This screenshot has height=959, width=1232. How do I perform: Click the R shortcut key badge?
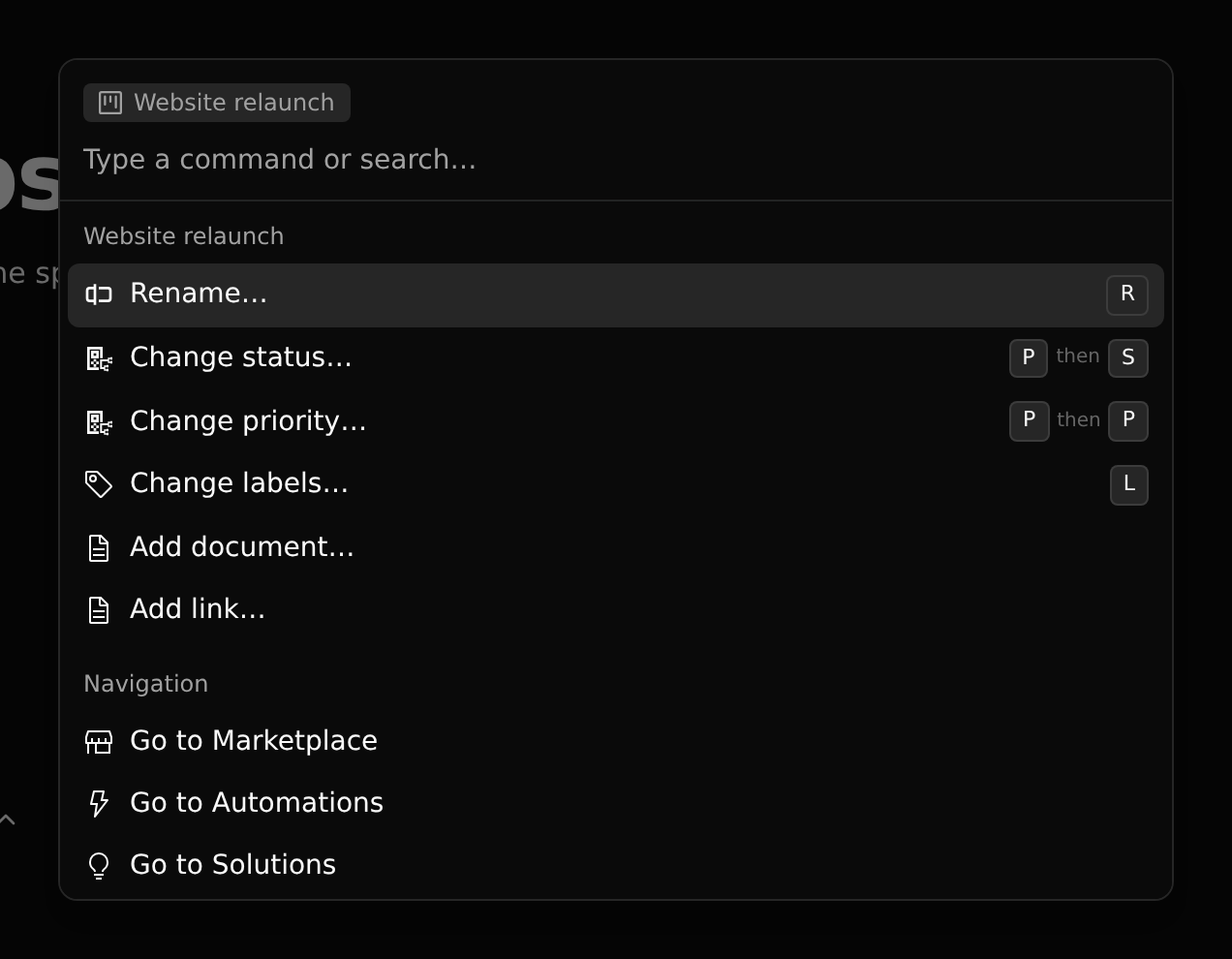point(1127,294)
